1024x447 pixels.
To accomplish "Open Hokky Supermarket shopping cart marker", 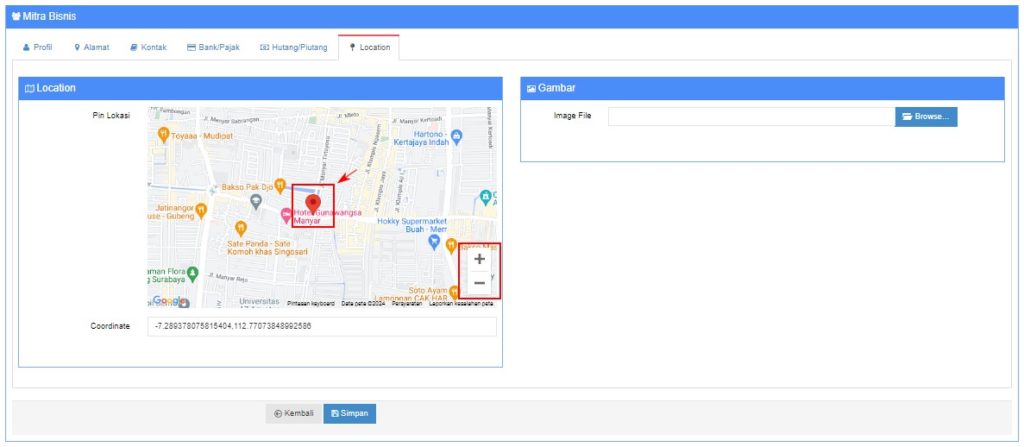I will [x=434, y=242].
